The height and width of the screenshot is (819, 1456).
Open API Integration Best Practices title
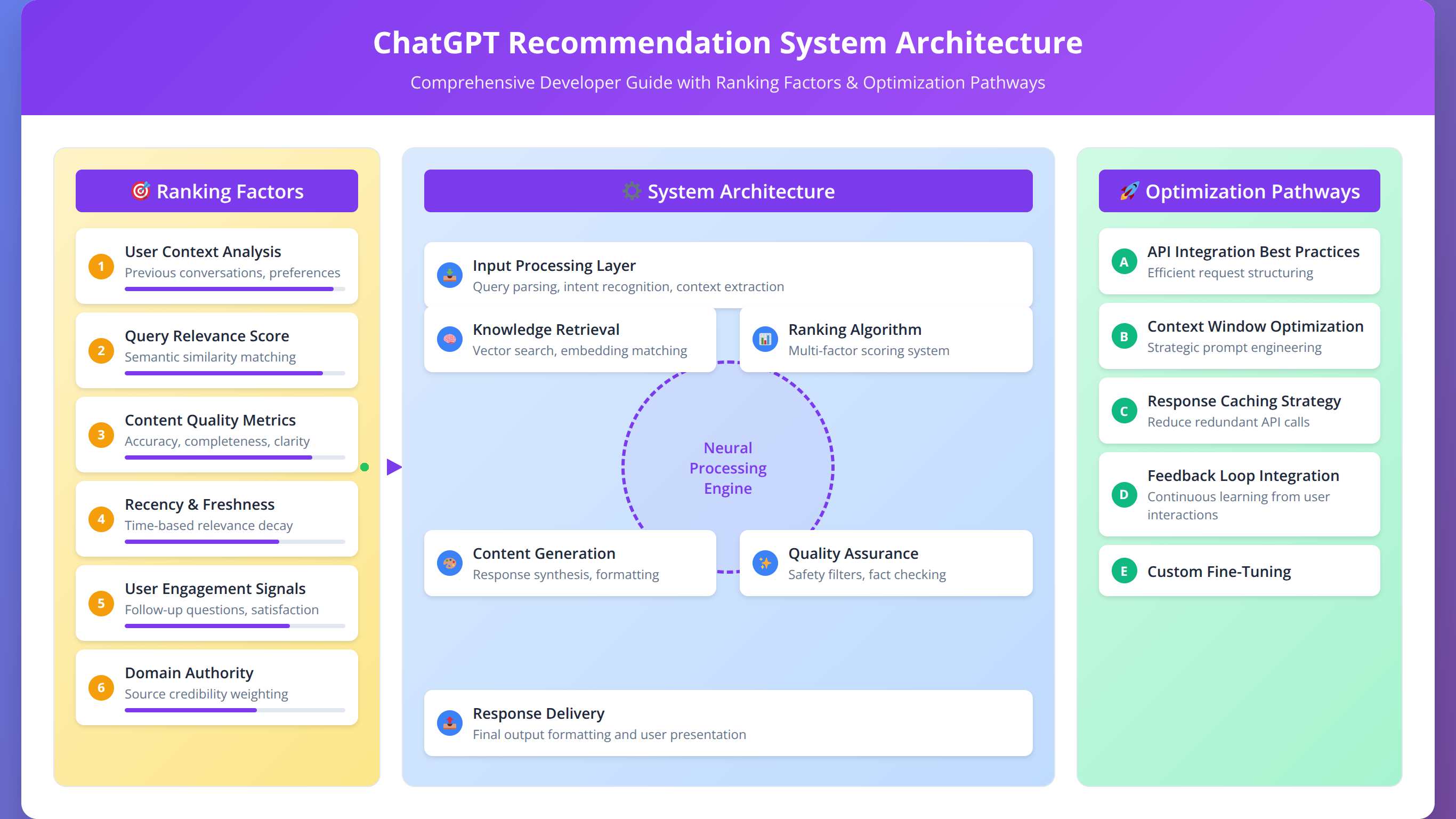[1253, 252]
